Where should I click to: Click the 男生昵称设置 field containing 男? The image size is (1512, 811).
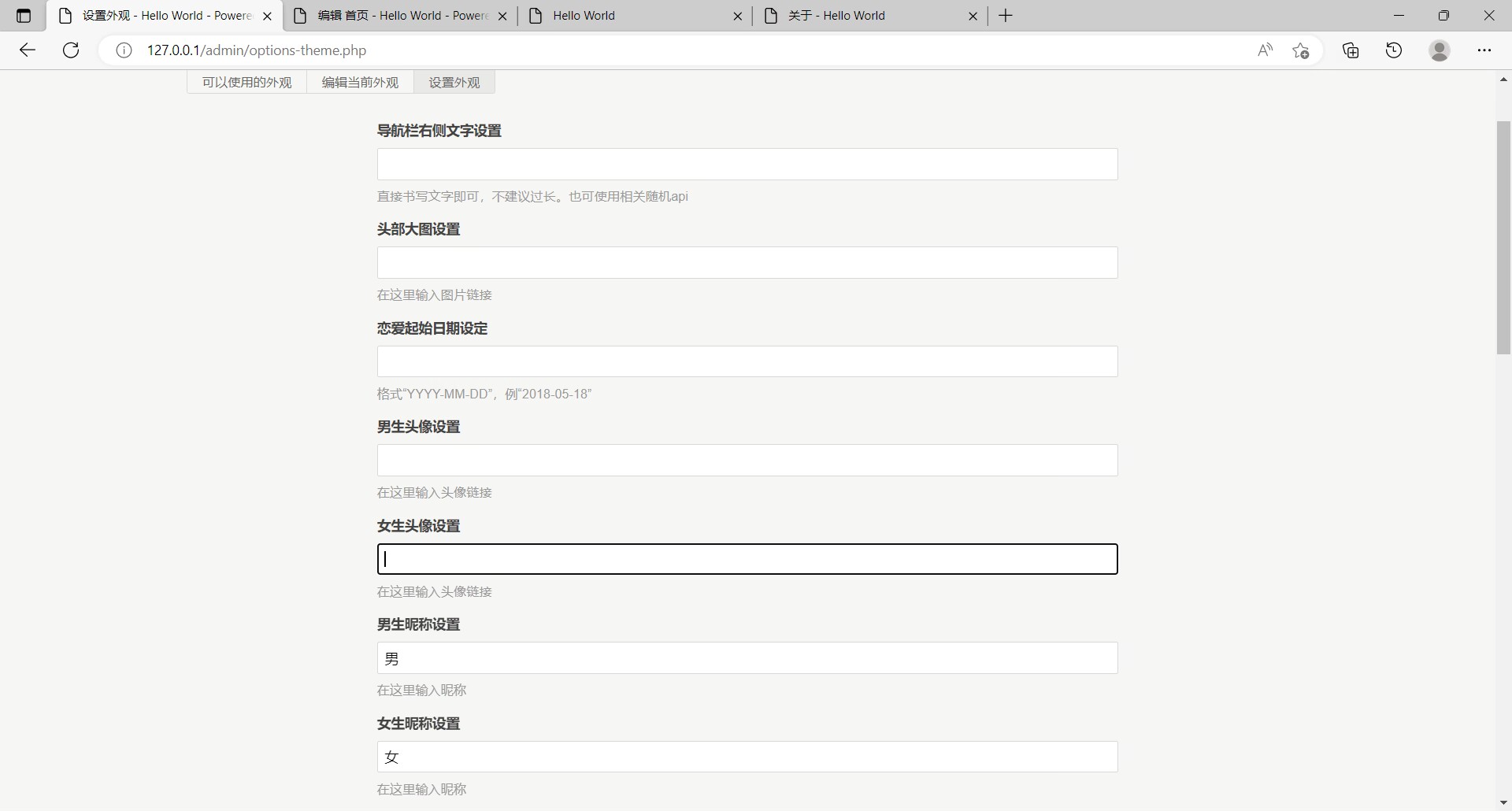click(747, 658)
